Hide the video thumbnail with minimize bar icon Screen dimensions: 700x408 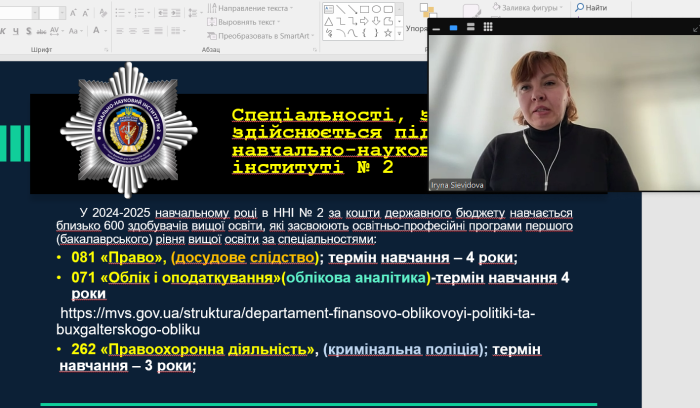coord(436,28)
